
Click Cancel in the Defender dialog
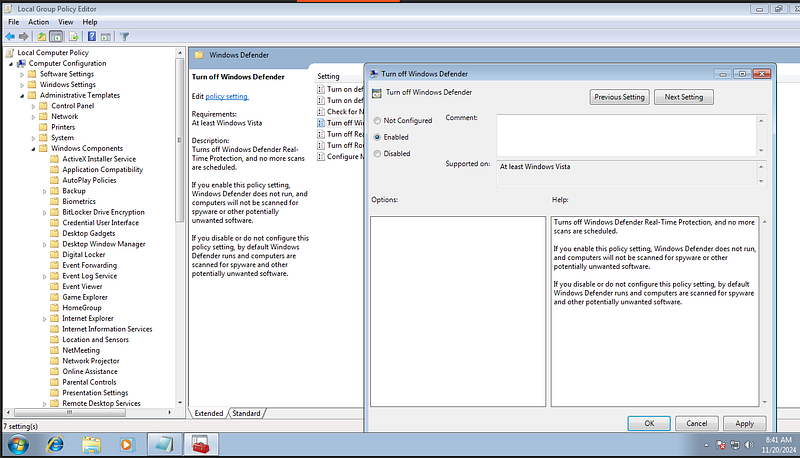pos(696,423)
